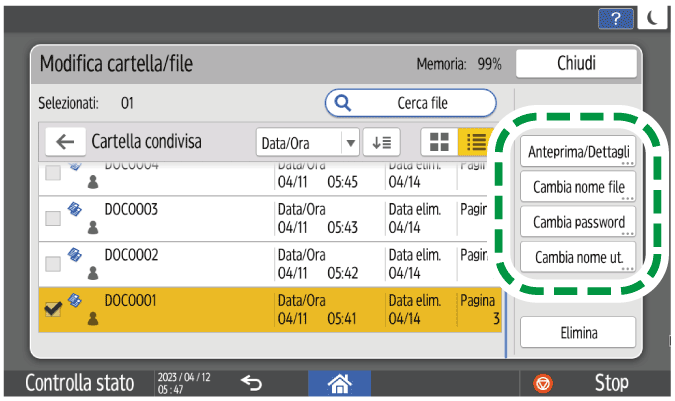
Task: Open Controlla stato
Action: (79, 382)
